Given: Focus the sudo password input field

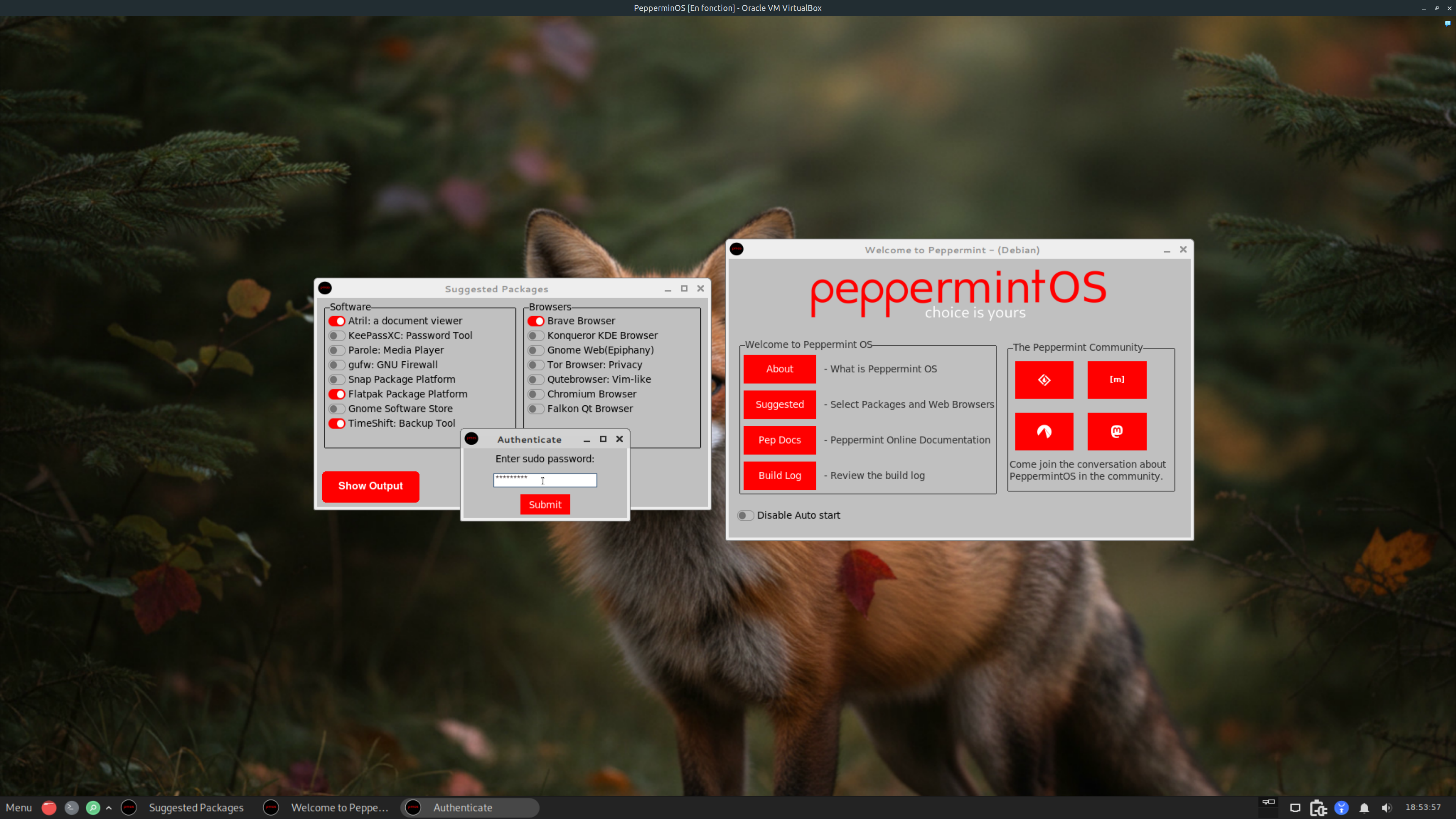Looking at the screenshot, I should tap(545, 480).
